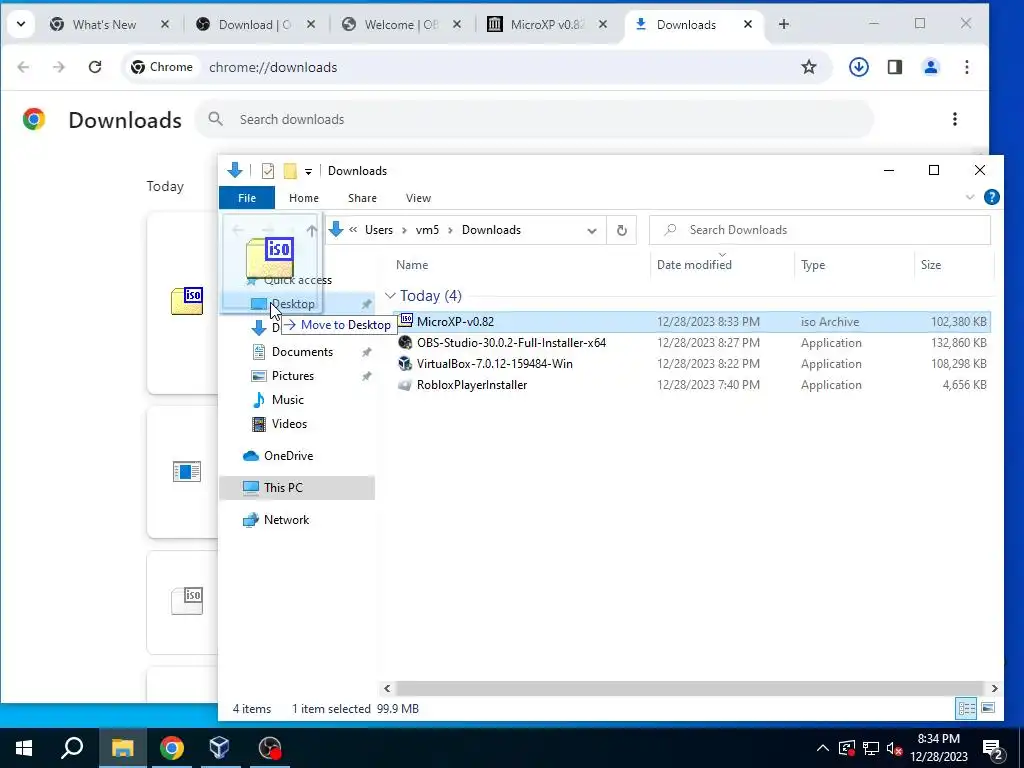Click the vm5 breadcrumb in address bar
This screenshot has width=1024, height=768.
tap(427, 230)
